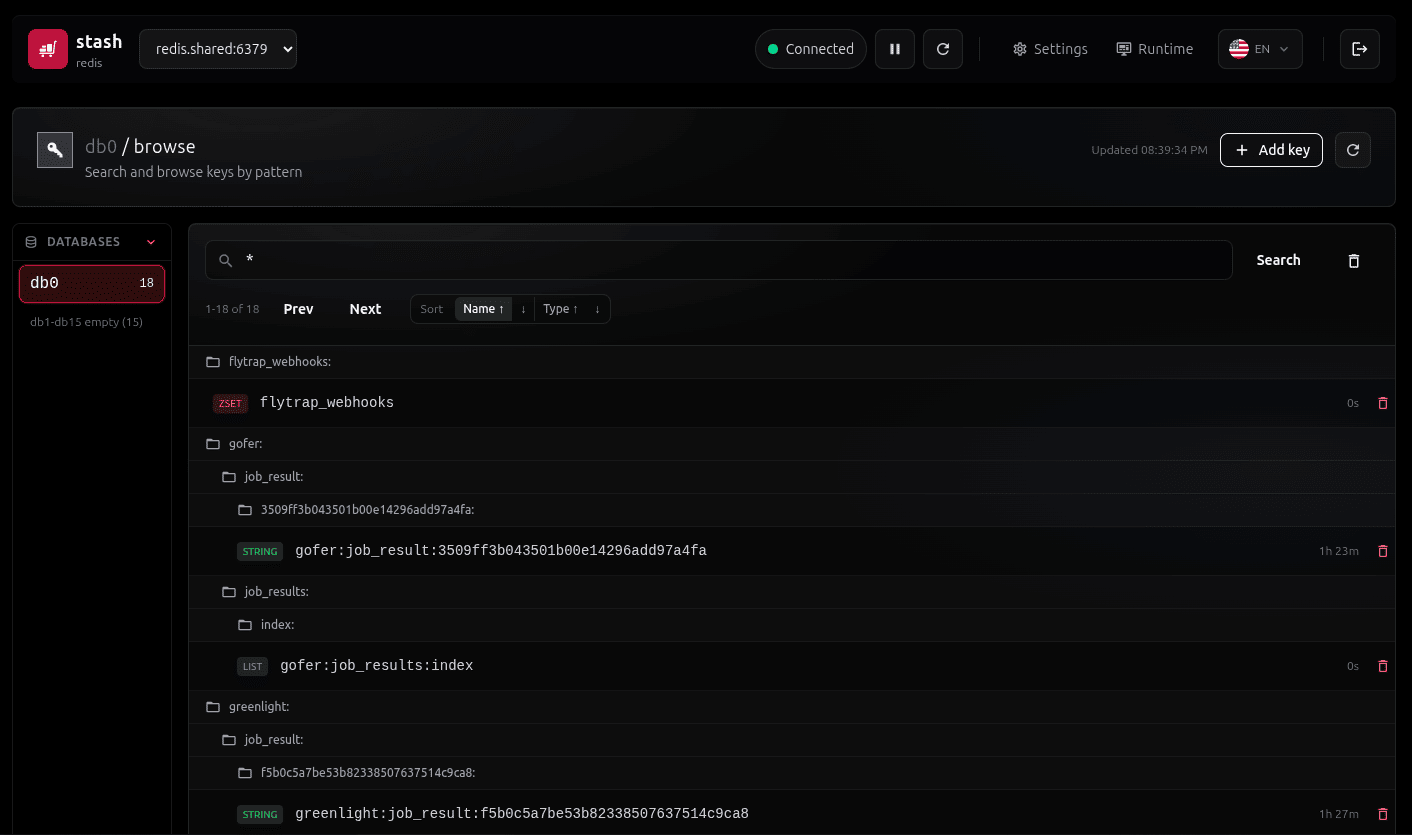Click the stash app logo

point(48,49)
